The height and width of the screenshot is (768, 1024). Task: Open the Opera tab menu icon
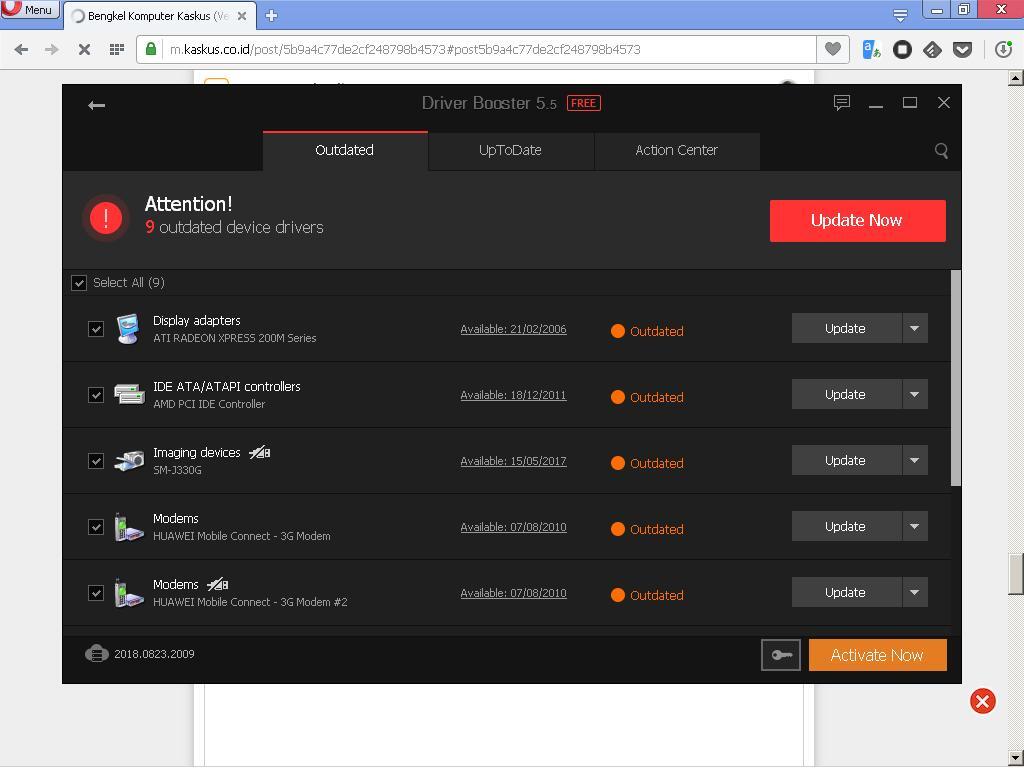point(901,15)
